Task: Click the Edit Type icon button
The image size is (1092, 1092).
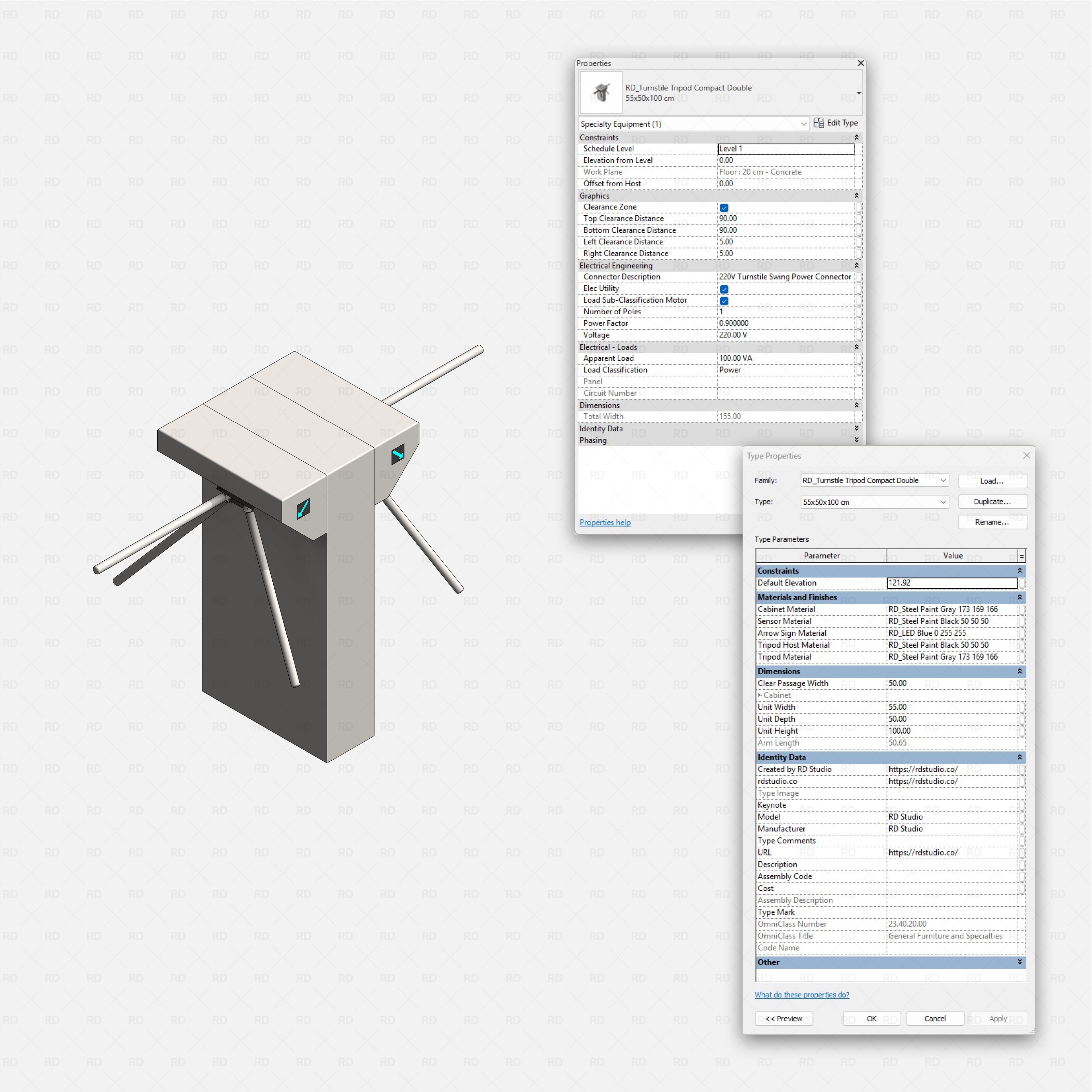Action: click(835, 123)
